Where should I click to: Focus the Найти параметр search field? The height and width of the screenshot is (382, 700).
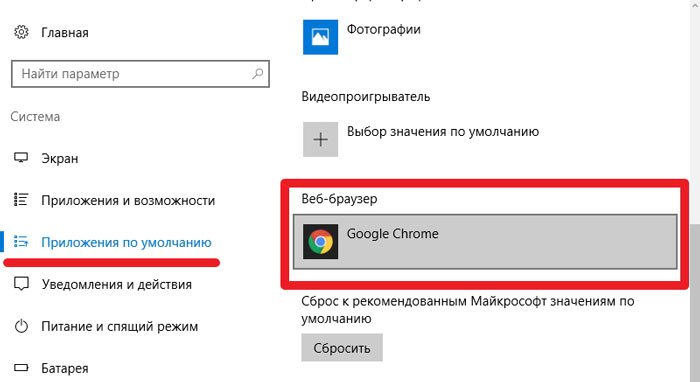point(140,74)
